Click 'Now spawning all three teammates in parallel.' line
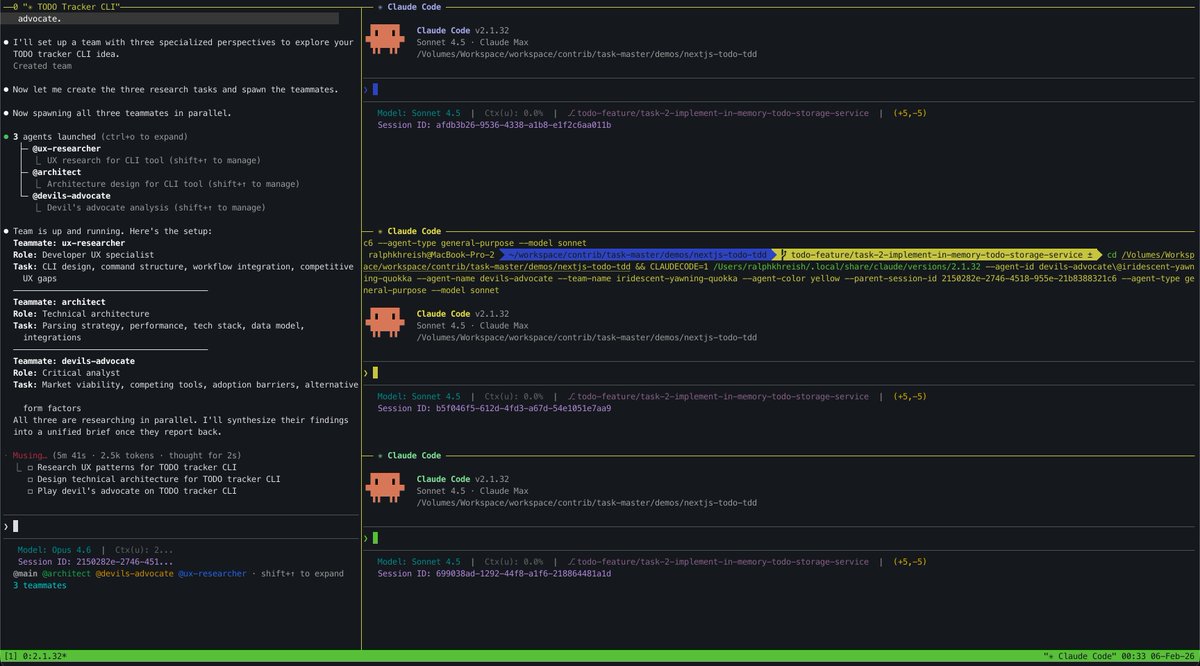1200x666 pixels. (x=122, y=113)
